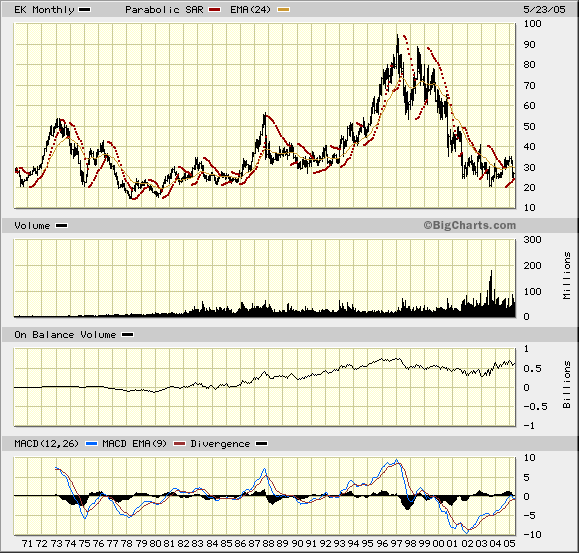Click the tallest volume spike bar
The image size is (579, 553).
[491, 293]
